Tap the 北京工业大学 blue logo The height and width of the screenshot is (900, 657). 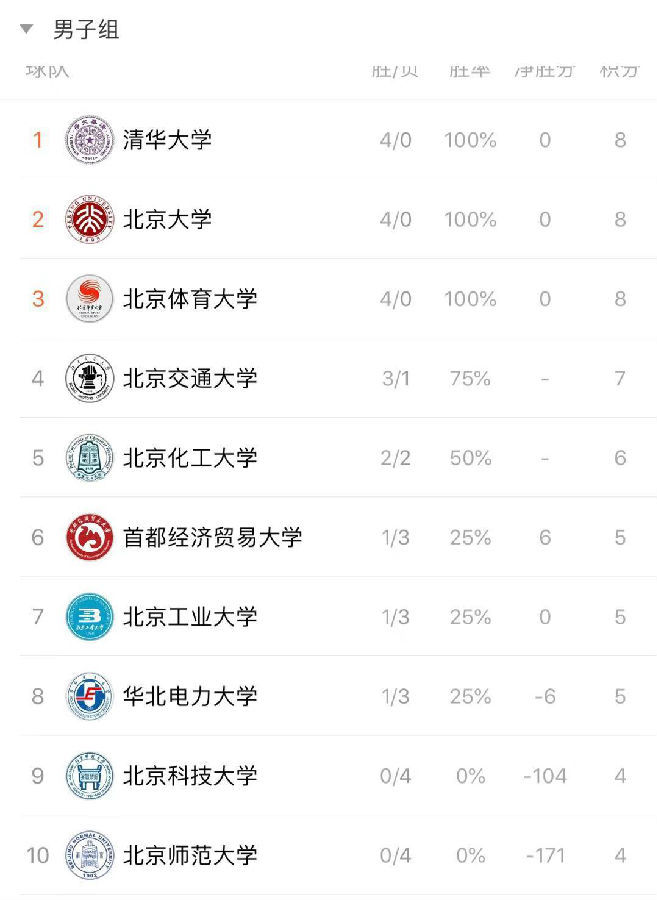[x=89, y=616]
